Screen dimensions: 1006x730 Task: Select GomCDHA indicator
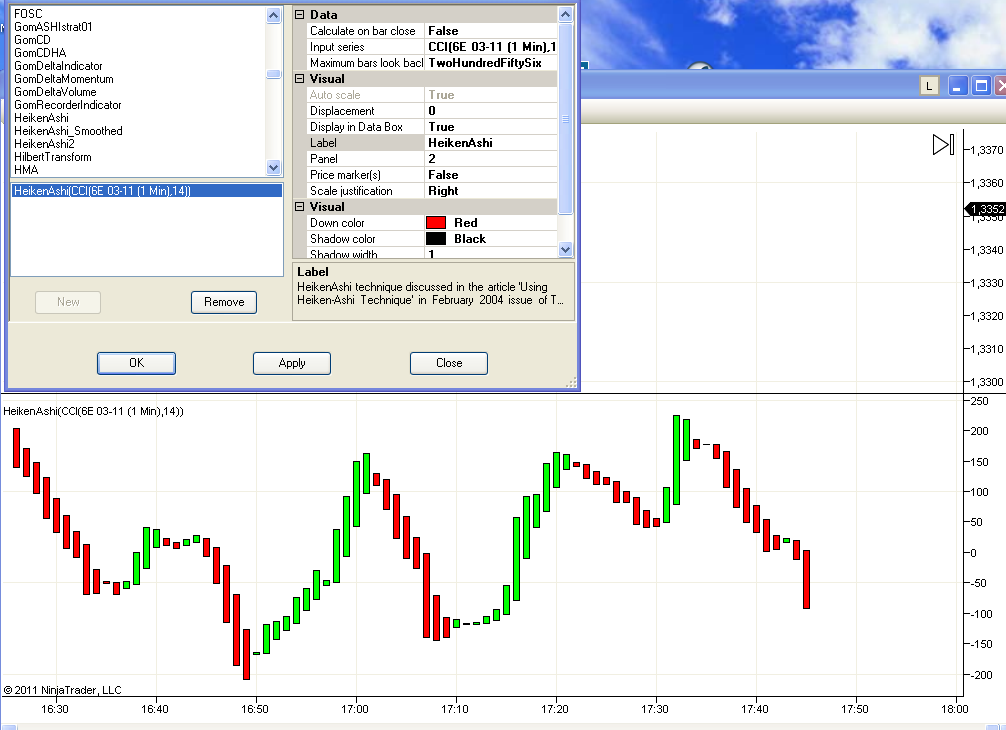[40, 53]
